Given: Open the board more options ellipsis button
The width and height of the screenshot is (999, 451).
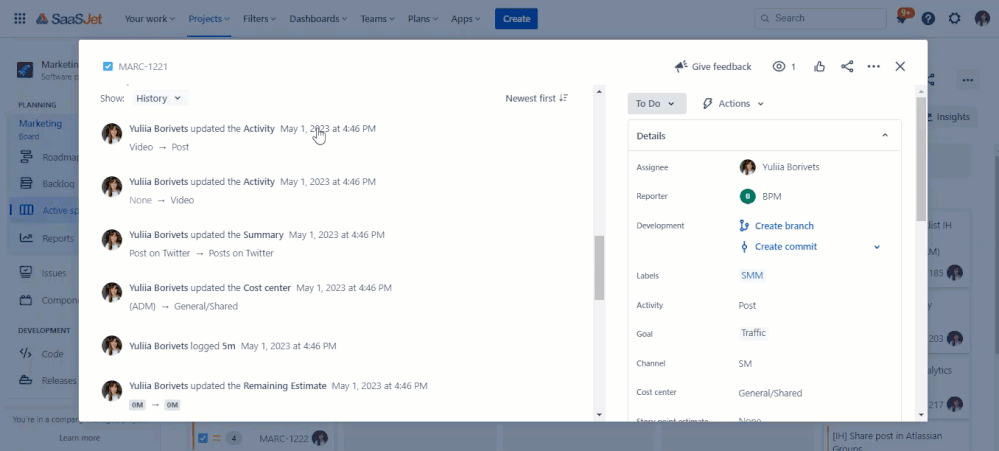Looking at the screenshot, I should point(968,80).
